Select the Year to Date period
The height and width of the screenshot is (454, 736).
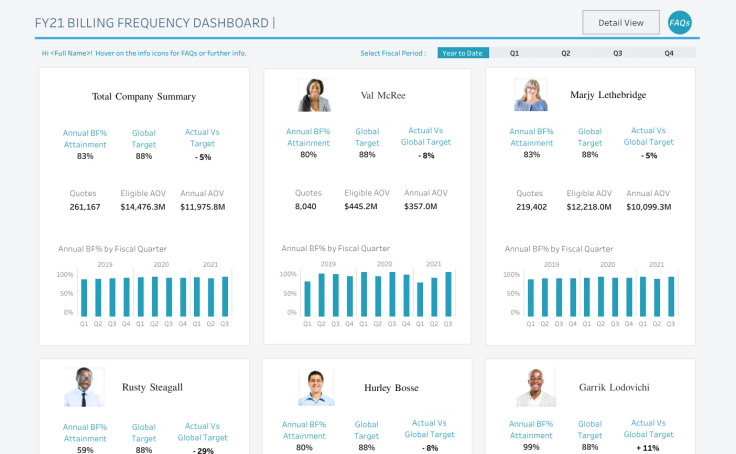click(x=463, y=53)
